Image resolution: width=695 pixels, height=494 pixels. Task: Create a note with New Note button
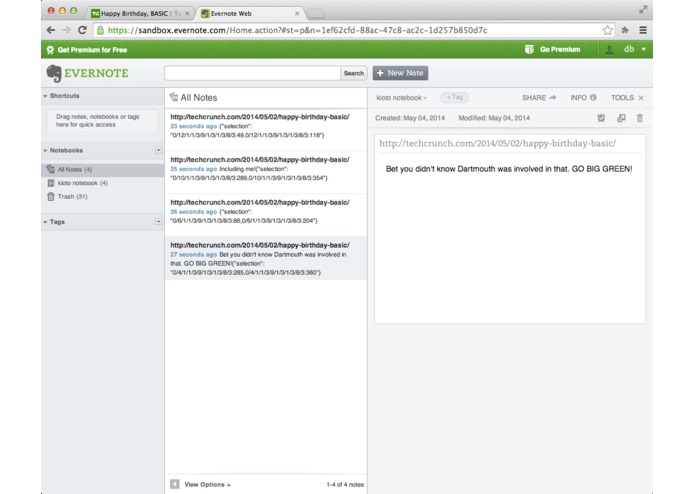[x=400, y=73]
